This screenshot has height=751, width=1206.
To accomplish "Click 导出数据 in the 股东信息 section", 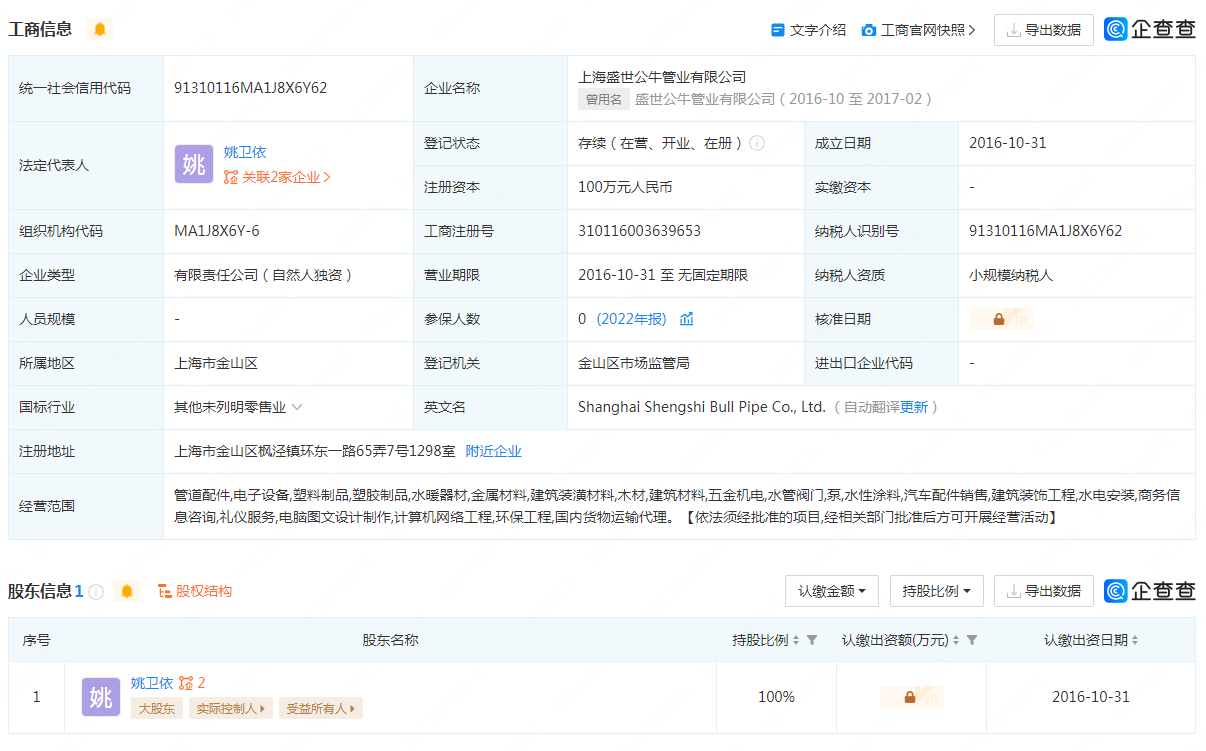I will (1044, 591).
